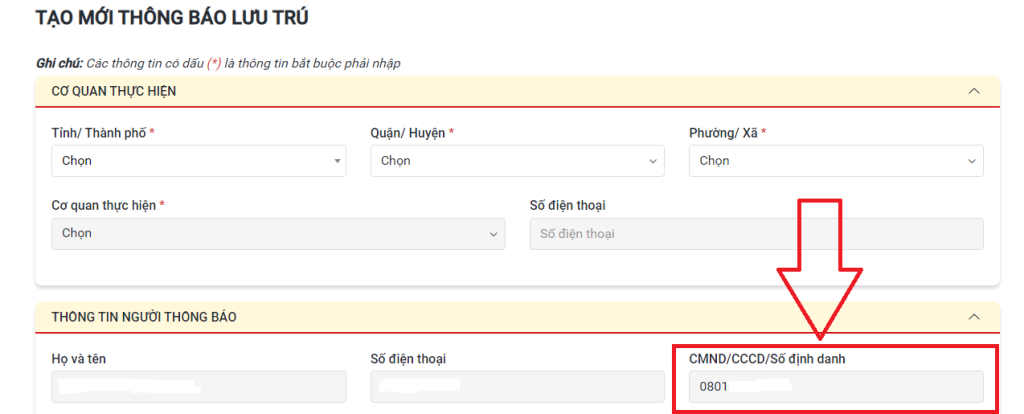Screen dimensions: 1024x414
Task: Open the Quận/ Huyện 'Chọn' combo box
Action: pyautogui.click(x=510, y=161)
